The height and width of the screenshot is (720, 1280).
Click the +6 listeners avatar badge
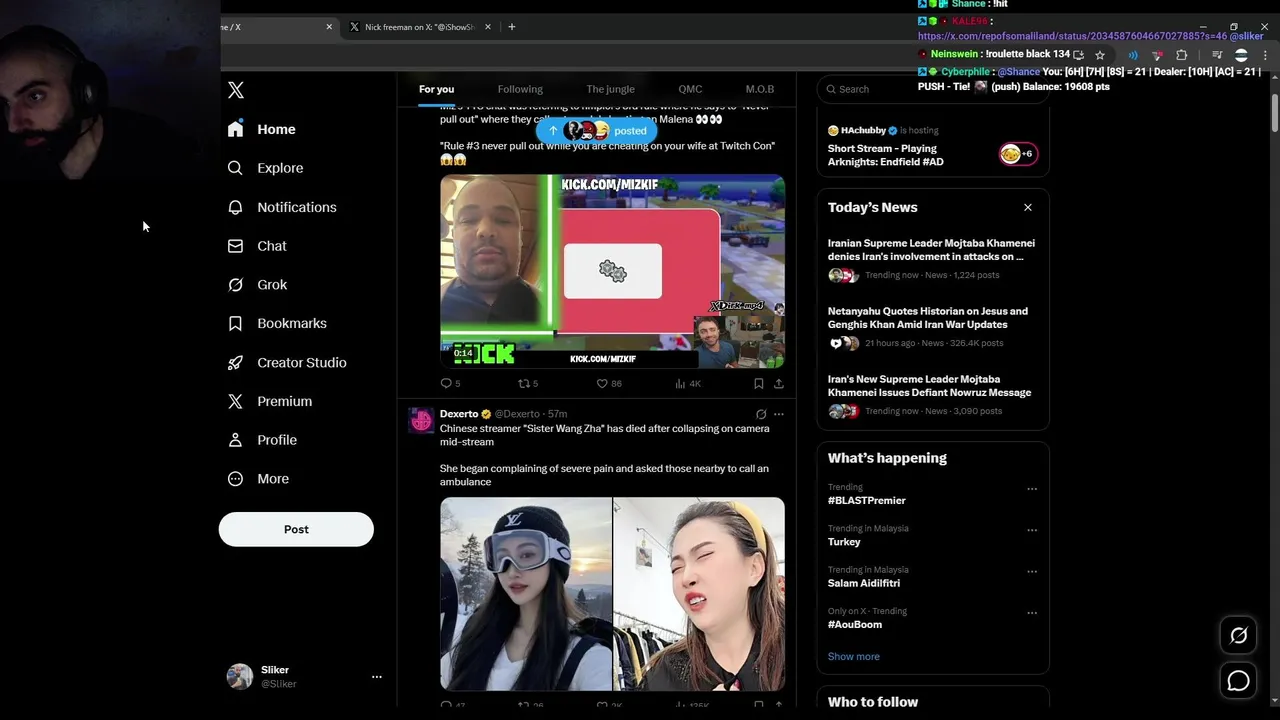1018,154
